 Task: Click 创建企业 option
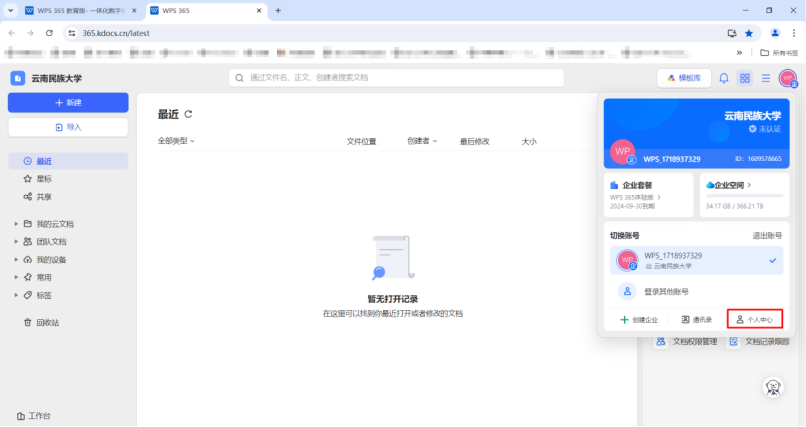coord(639,320)
